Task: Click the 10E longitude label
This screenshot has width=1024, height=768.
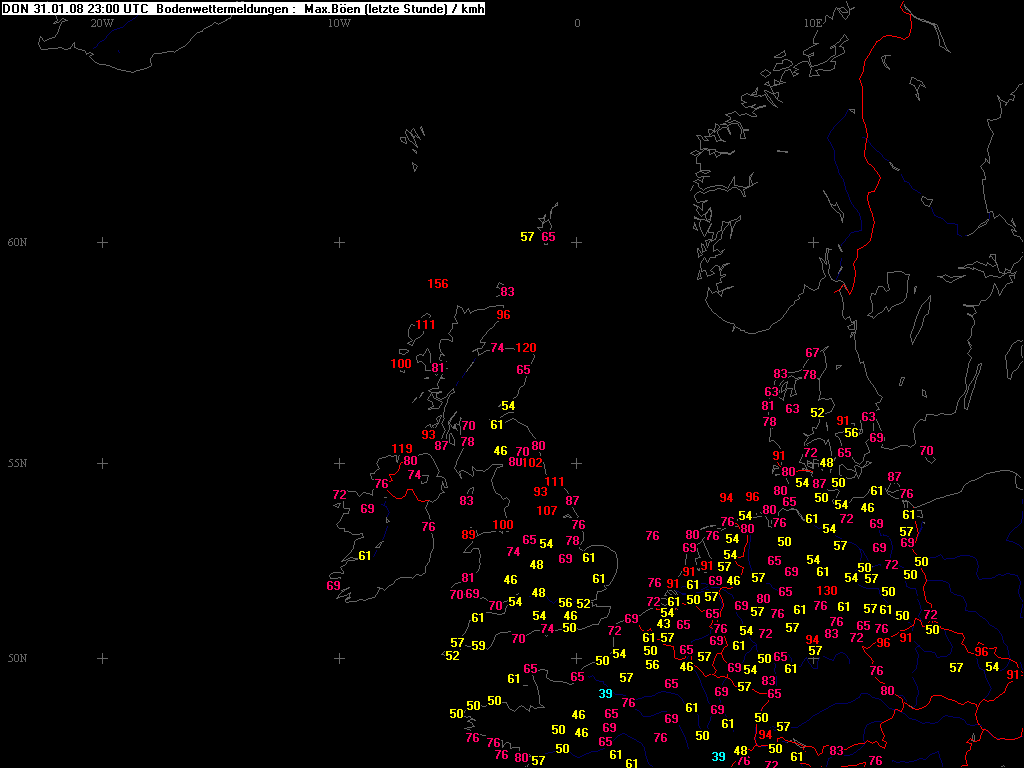Action: pyautogui.click(x=813, y=22)
